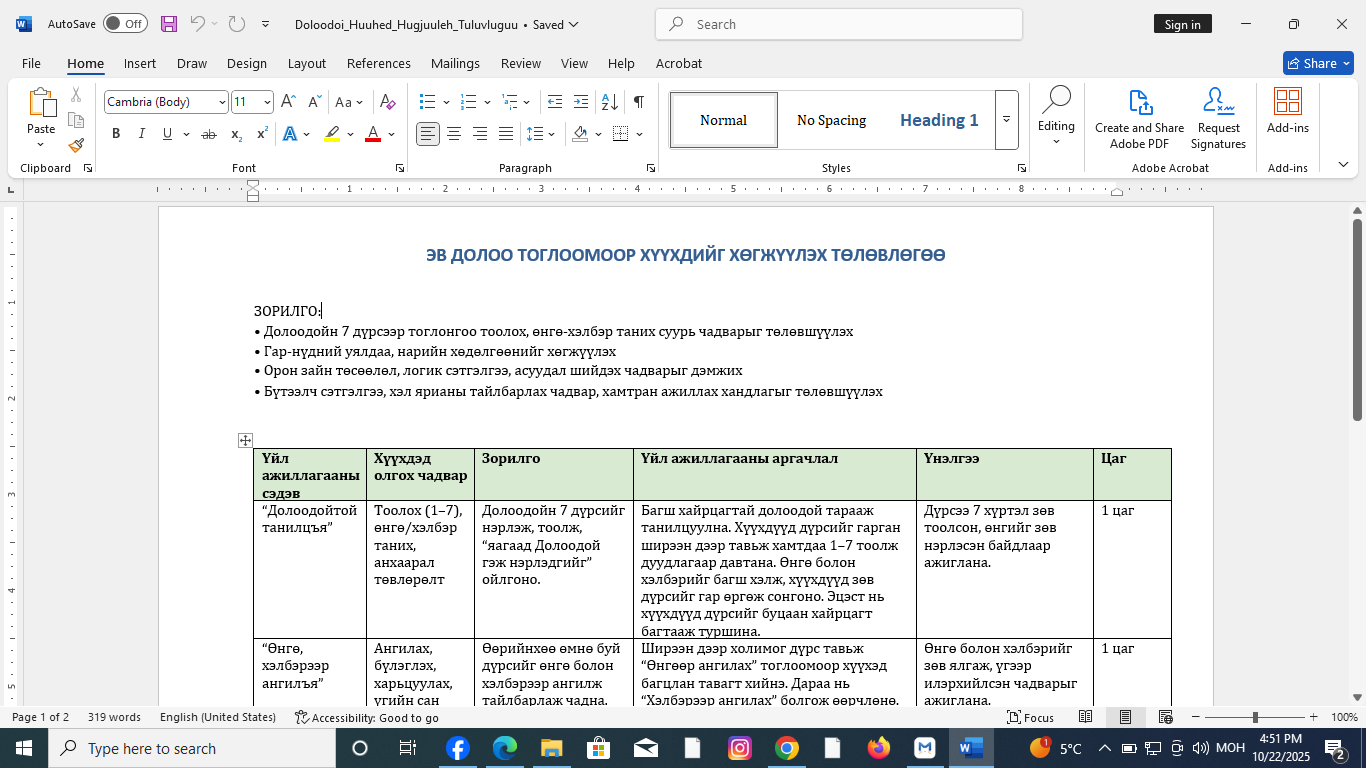
Task: Open the Share menu
Action: click(x=1318, y=62)
